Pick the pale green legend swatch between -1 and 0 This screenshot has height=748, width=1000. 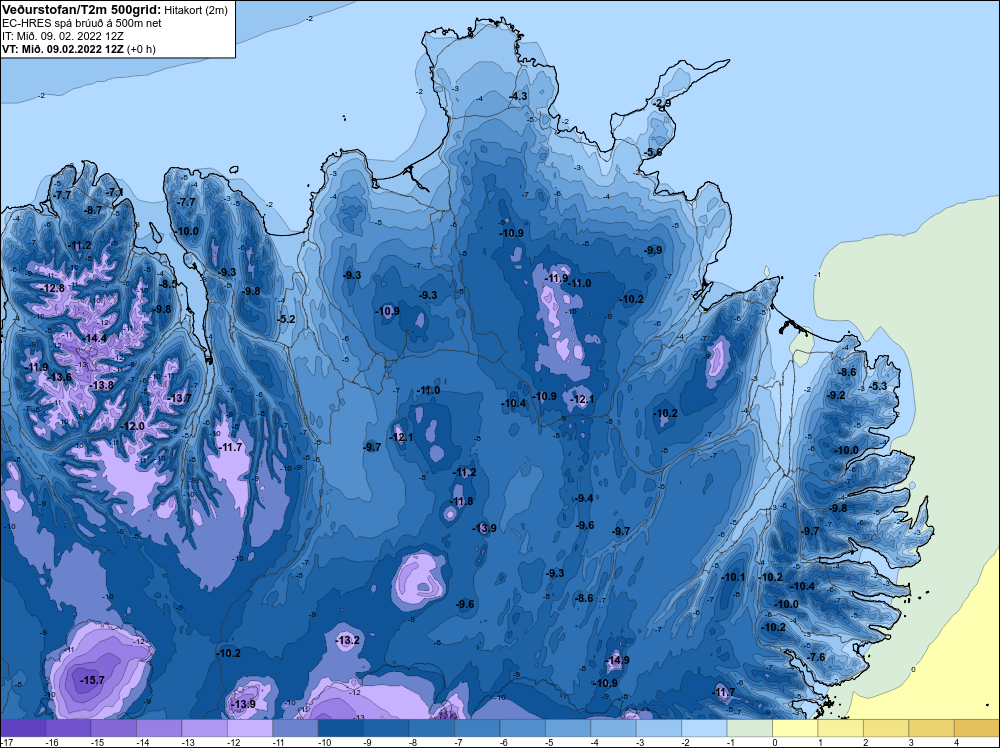[x=750, y=728]
